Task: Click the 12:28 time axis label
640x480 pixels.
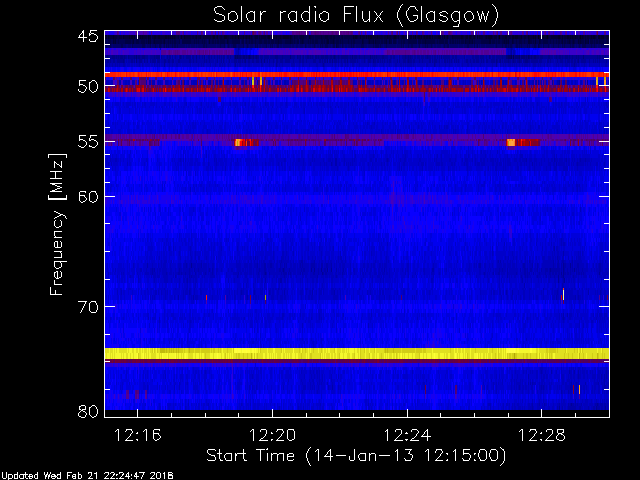Action: (542, 435)
